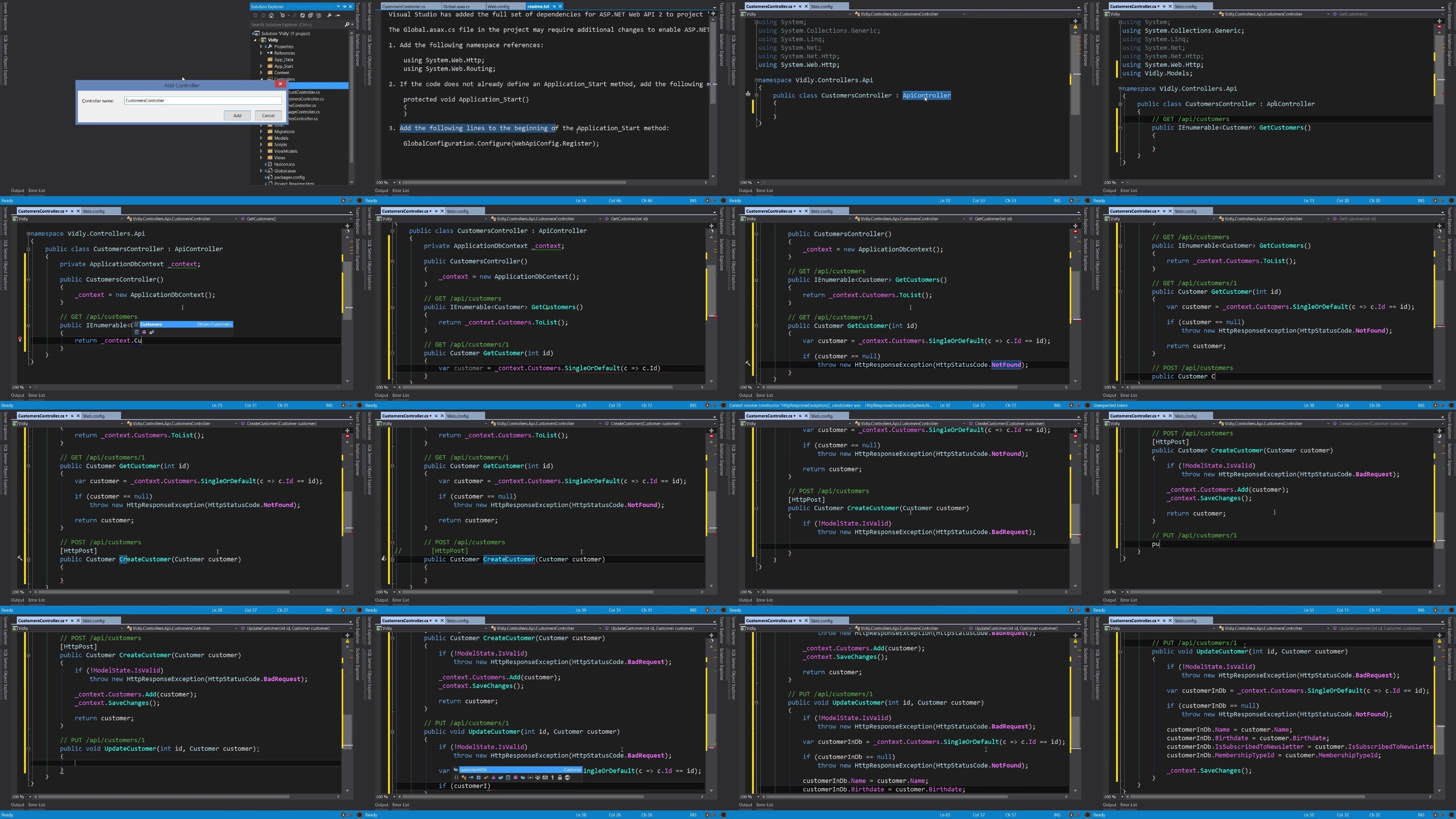Toggle Show All Files in Solution Explorer
The image size is (1456, 819).
[x=319, y=15]
